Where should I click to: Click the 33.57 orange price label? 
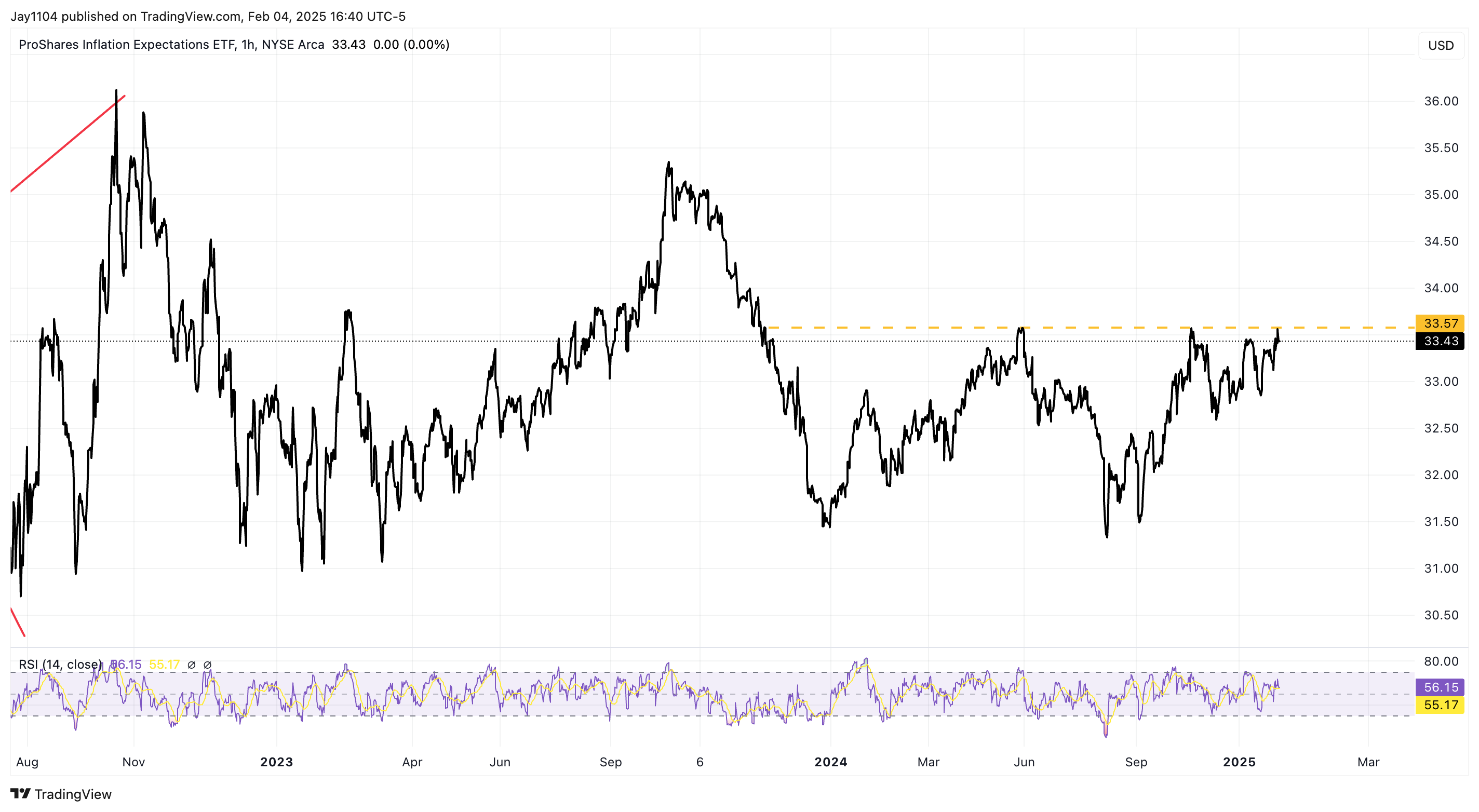coord(1441,323)
